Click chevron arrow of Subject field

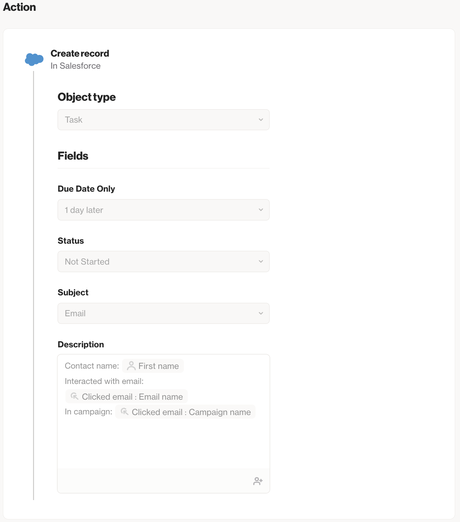[261, 313]
